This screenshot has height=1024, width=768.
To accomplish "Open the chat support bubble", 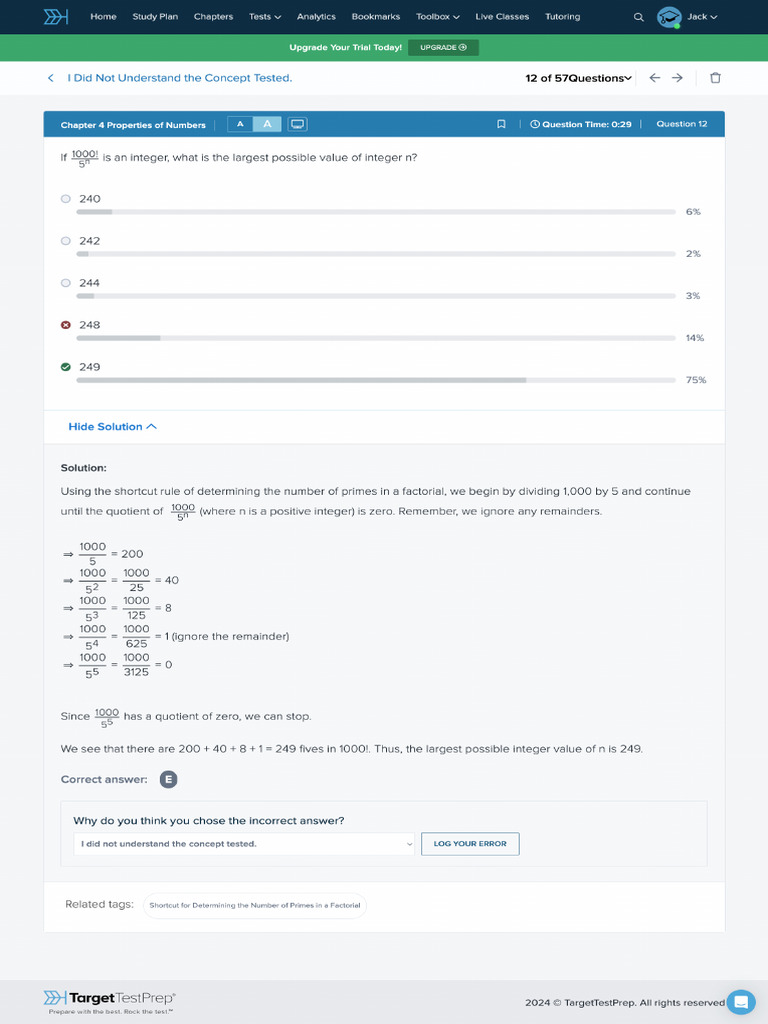I will coord(741,1002).
